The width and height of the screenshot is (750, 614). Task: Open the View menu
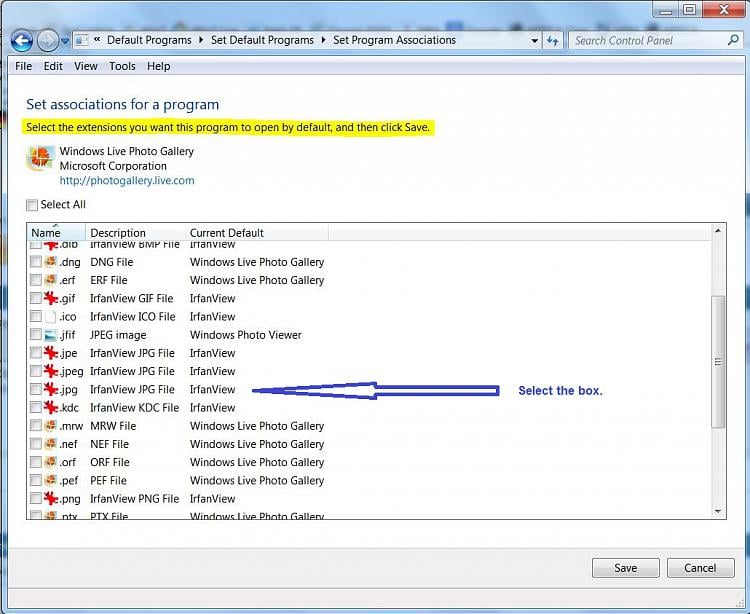click(86, 66)
